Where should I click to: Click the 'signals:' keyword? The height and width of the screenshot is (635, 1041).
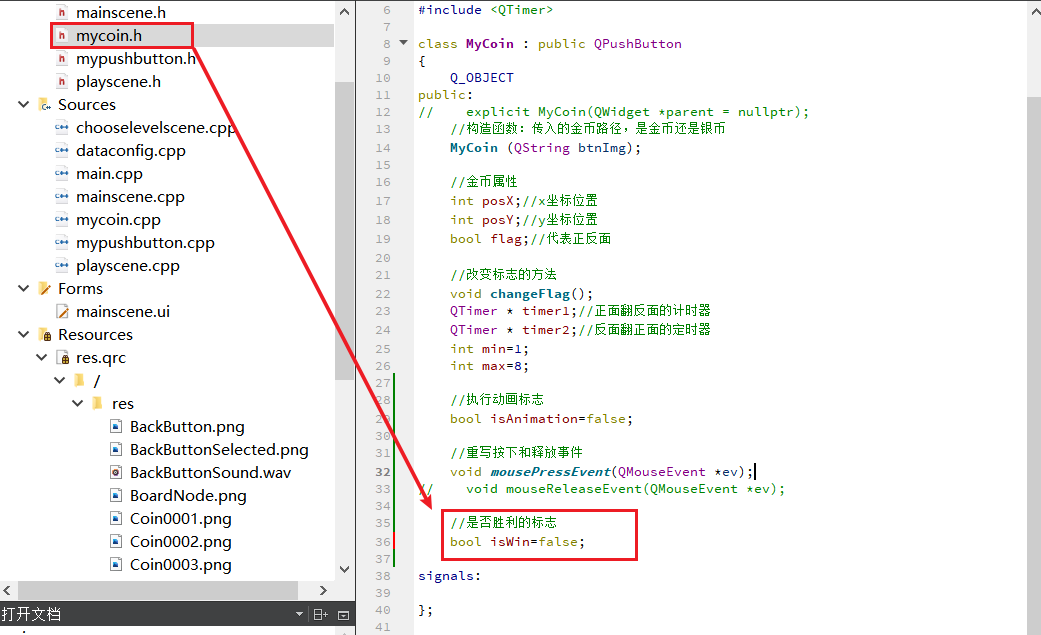coord(449,576)
